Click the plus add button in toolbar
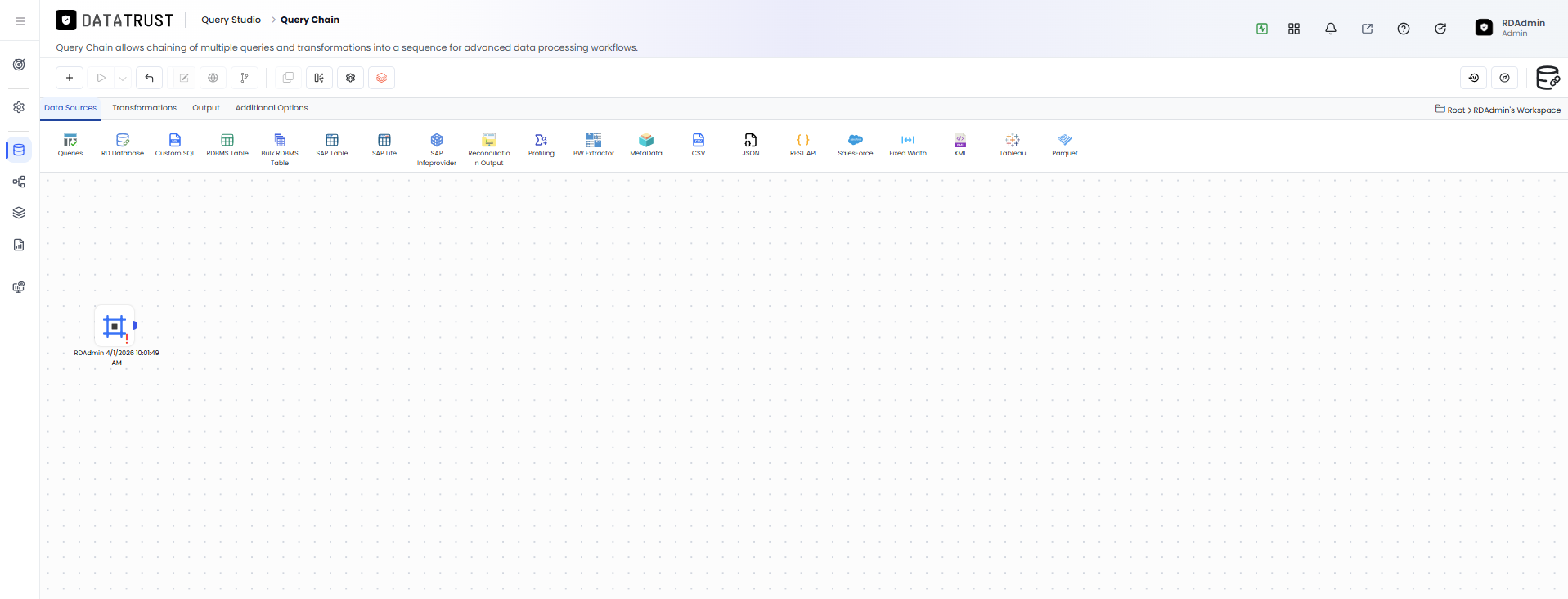 [x=70, y=78]
